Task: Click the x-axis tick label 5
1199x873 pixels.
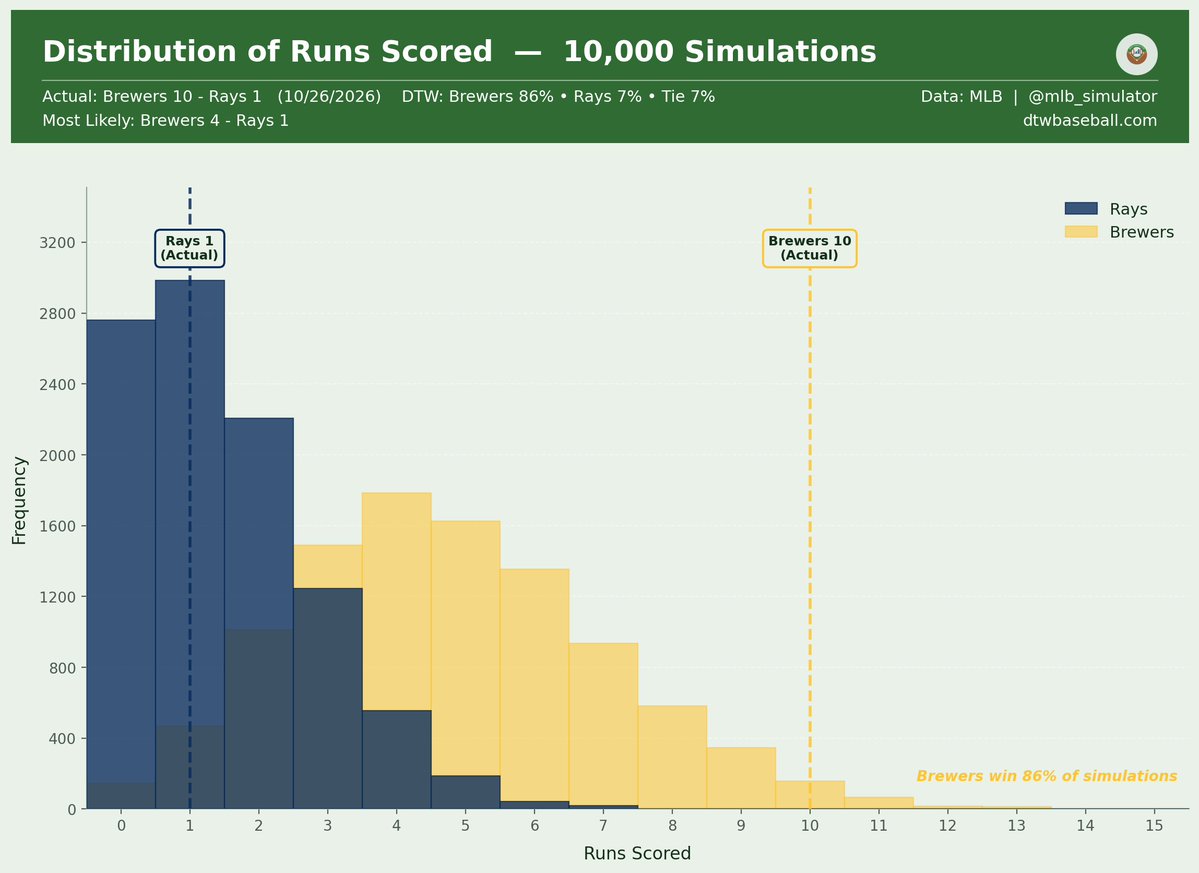Action: tap(465, 826)
